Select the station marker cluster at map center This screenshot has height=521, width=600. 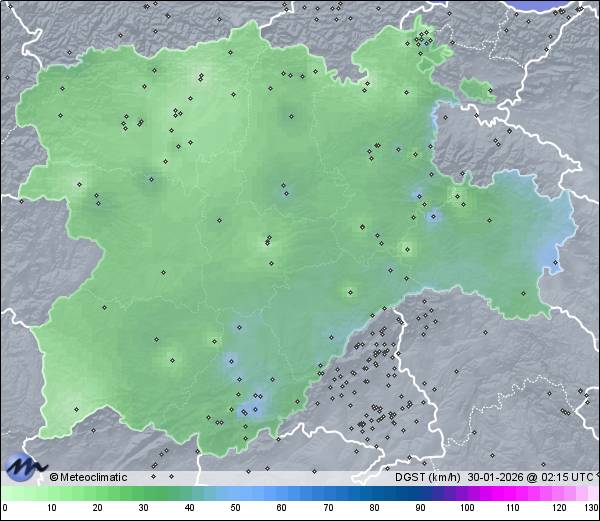click(267, 240)
